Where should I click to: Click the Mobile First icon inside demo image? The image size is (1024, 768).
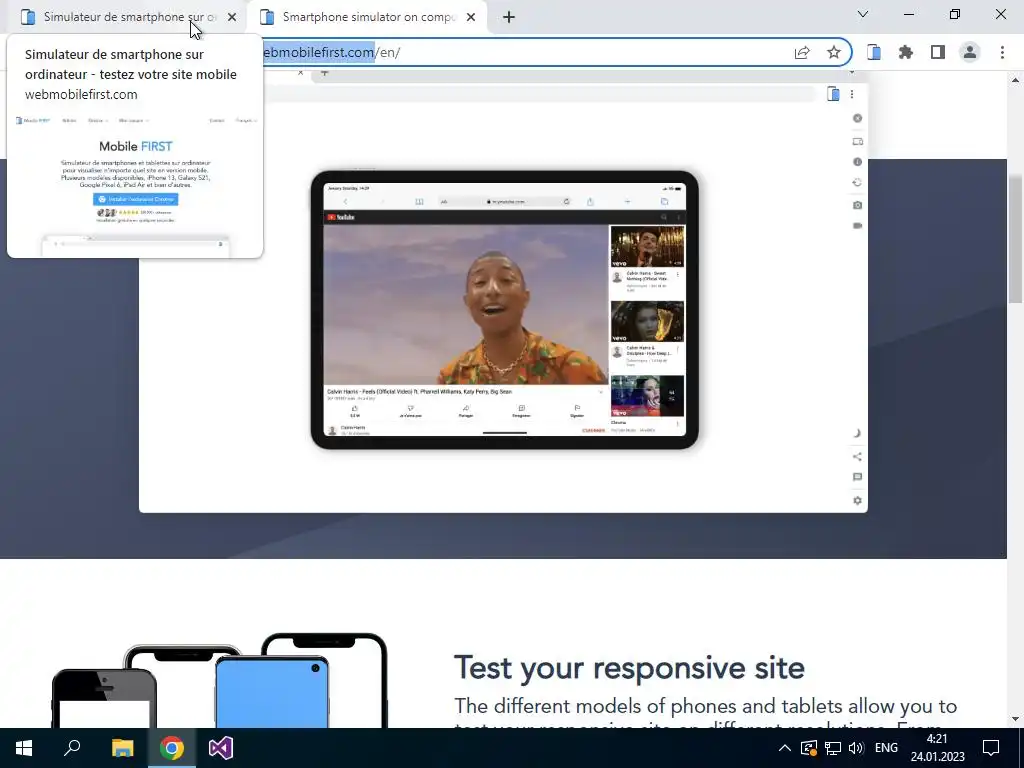[833, 94]
